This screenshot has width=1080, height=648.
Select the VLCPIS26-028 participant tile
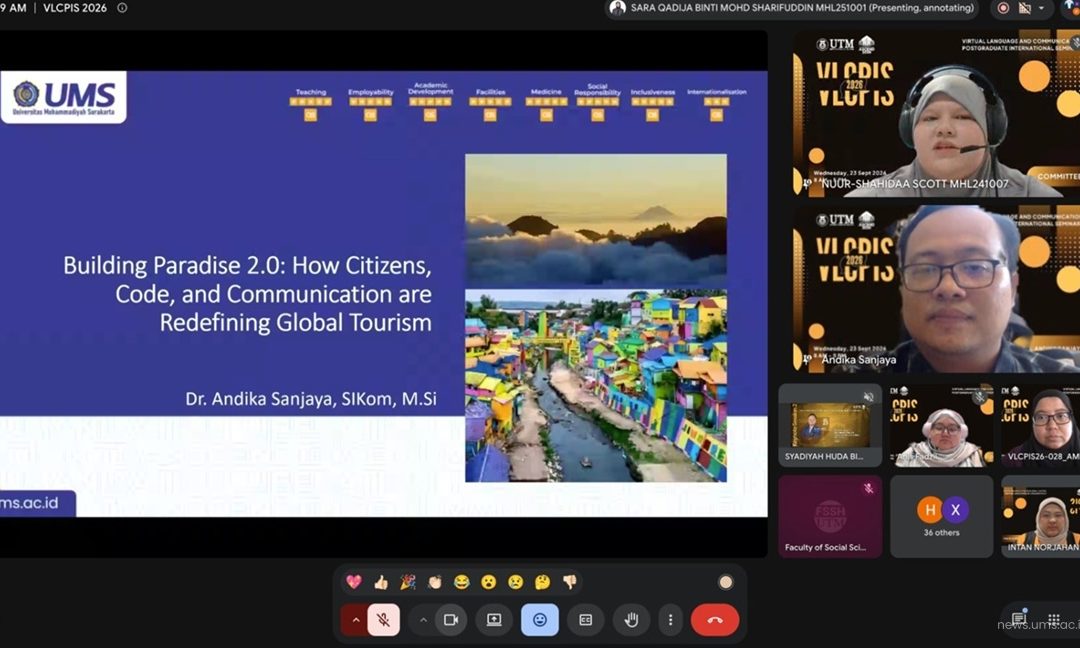[1041, 425]
